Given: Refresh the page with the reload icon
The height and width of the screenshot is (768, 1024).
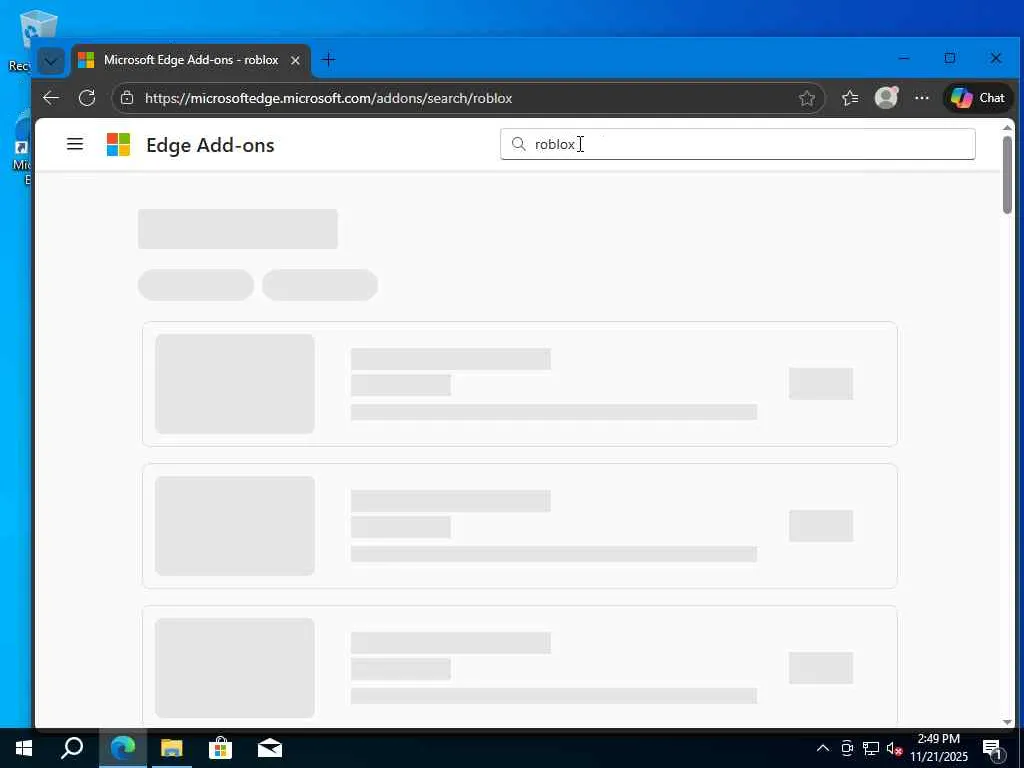Looking at the screenshot, I should coord(87,98).
